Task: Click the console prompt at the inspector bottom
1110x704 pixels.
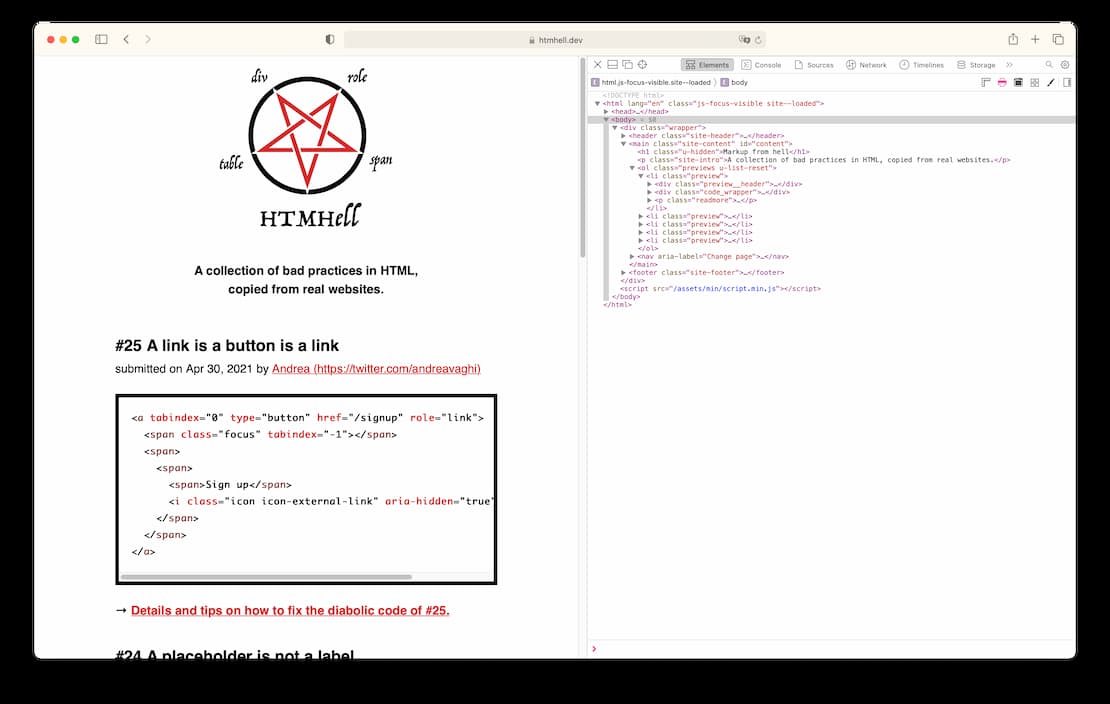Action: click(x=832, y=649)
